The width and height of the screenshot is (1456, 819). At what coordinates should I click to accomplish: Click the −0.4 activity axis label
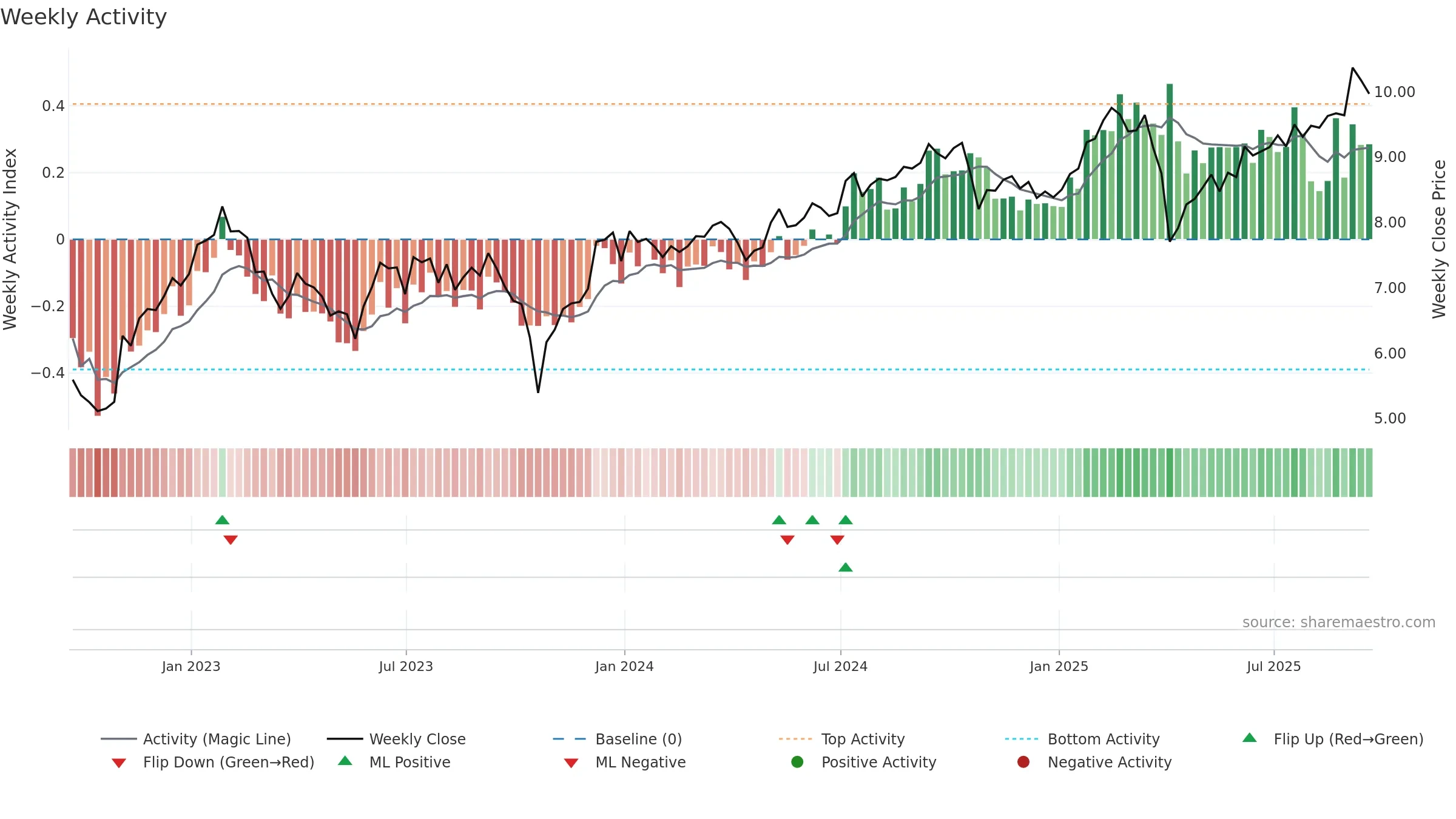pyautogui.click(x=48, y=372)
